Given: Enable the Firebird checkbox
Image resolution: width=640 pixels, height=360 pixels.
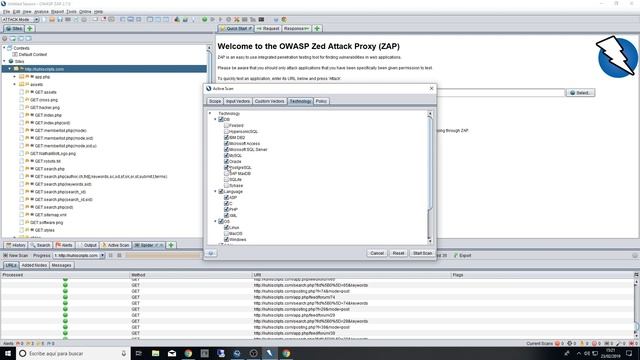Looking at the screenshot, I should (x=227, y=126).
